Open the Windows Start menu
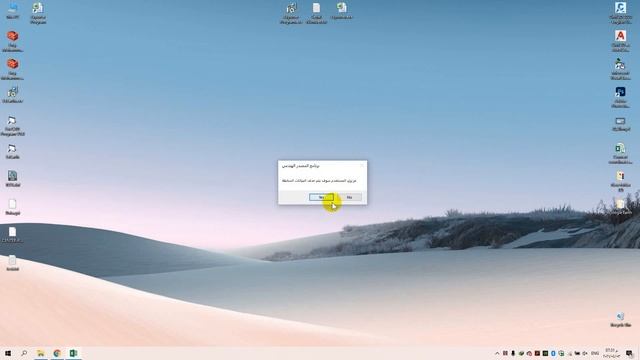 coord(8,353)
